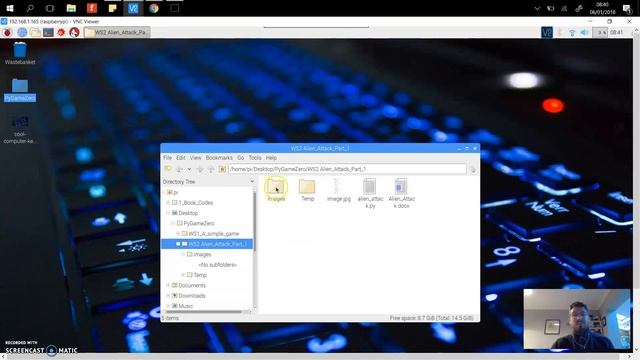This screenshot has height=360, width=640.
Task: Open the Pi volume speaker icon
Action: (x=584, y=32)
